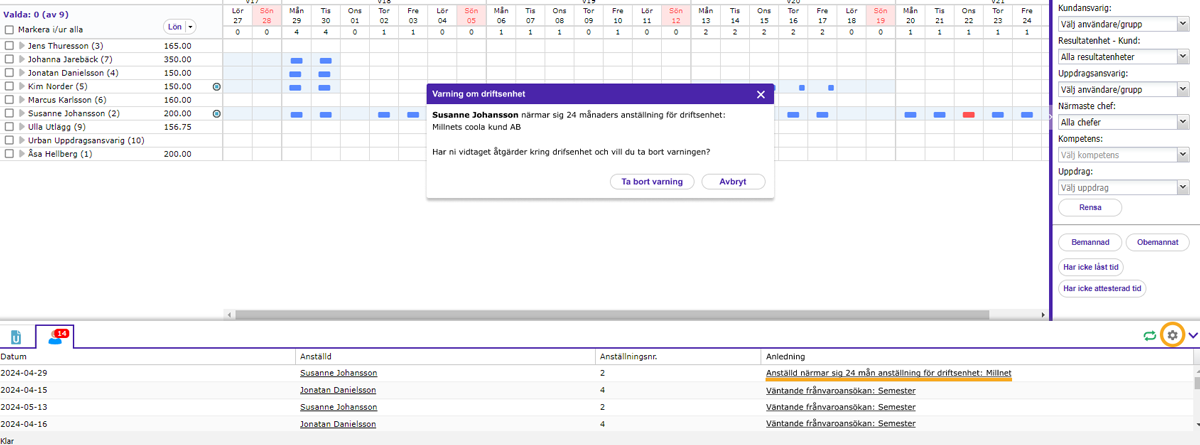
Task: Click the red booking block on Ons 22
Action: pos(968,115)
